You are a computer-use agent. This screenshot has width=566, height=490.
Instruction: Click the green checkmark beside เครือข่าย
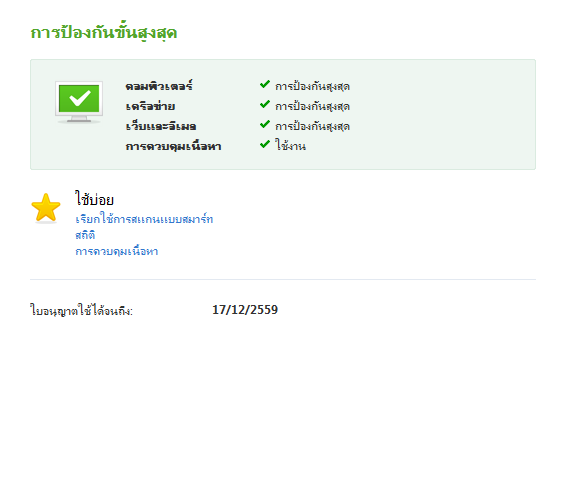tap(265, 105)
